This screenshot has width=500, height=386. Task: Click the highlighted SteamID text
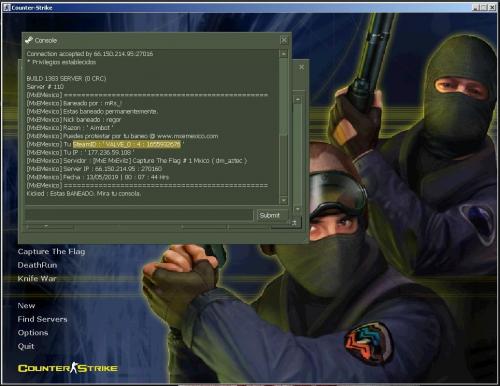[x=127, y=144]
